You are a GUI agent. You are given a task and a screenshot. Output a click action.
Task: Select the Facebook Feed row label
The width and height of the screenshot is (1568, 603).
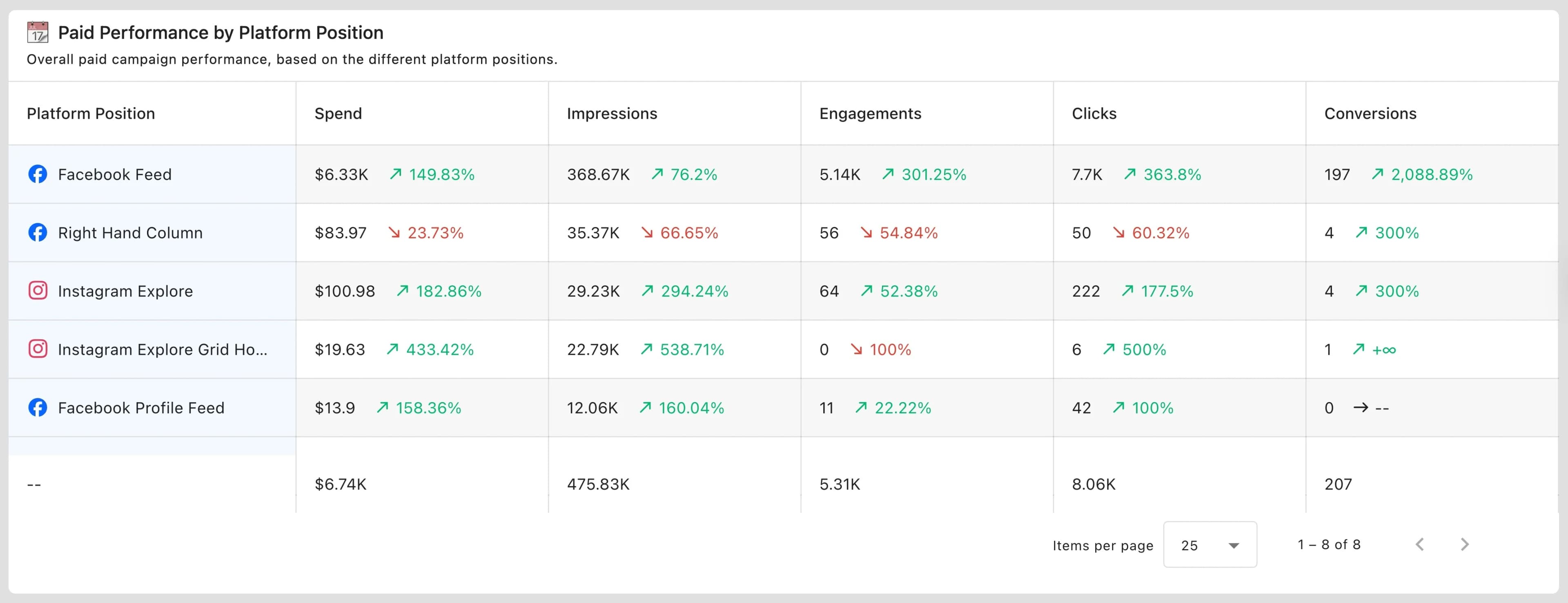coord(114,175)
